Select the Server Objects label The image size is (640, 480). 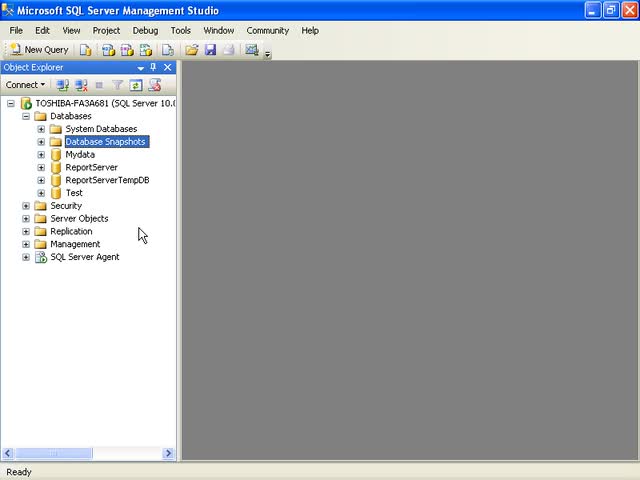[x=79, y=219]
